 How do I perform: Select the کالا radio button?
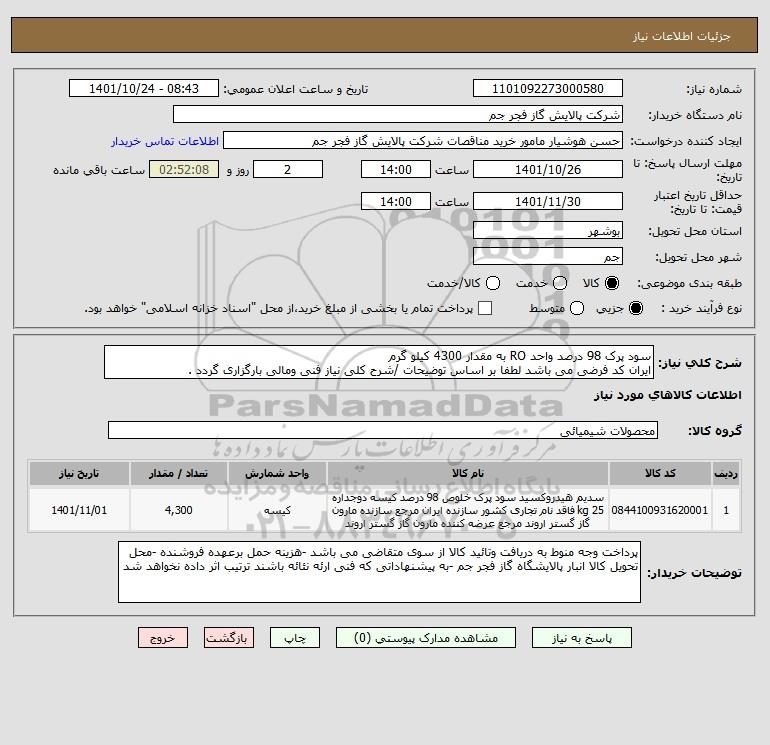click(612, 283)
